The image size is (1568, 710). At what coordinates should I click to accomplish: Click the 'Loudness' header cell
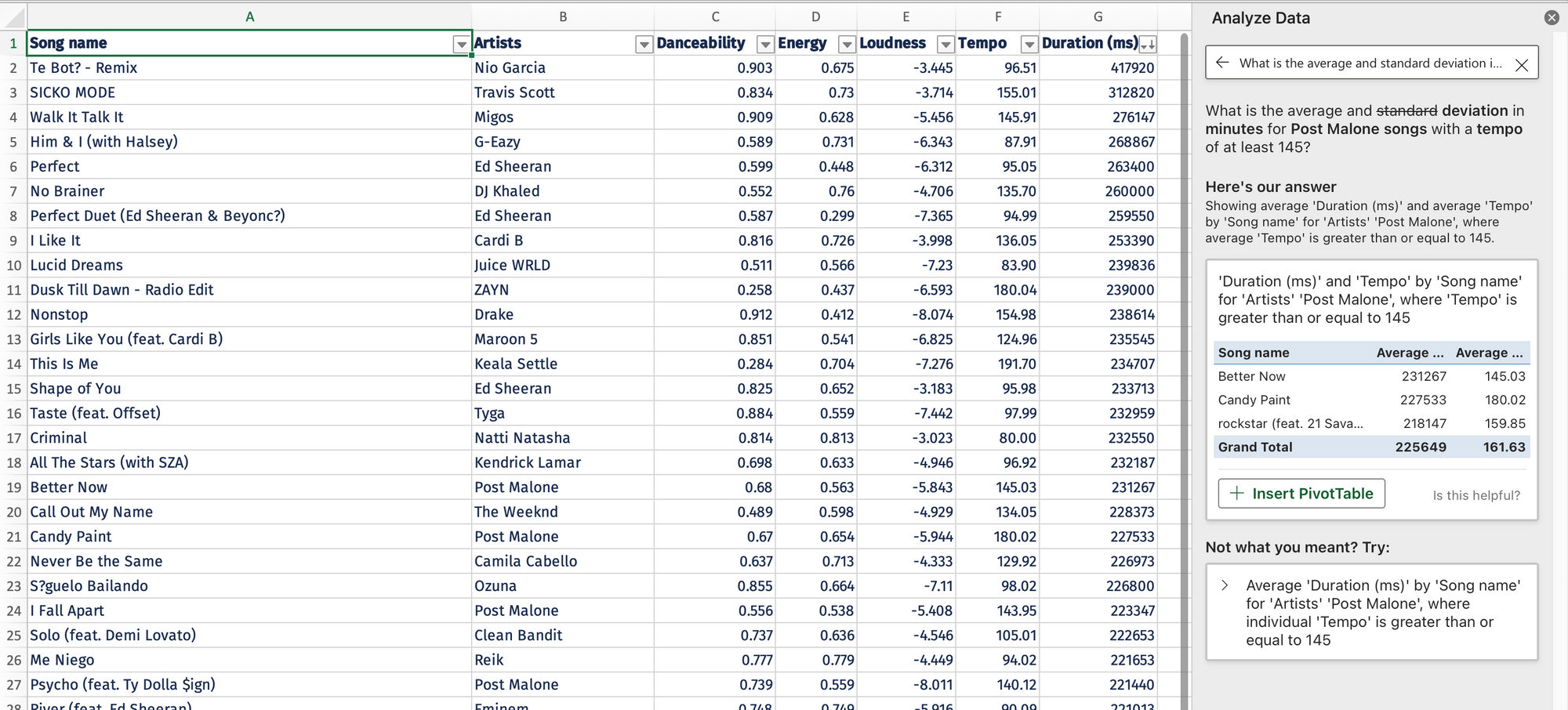tap(906, 43)
